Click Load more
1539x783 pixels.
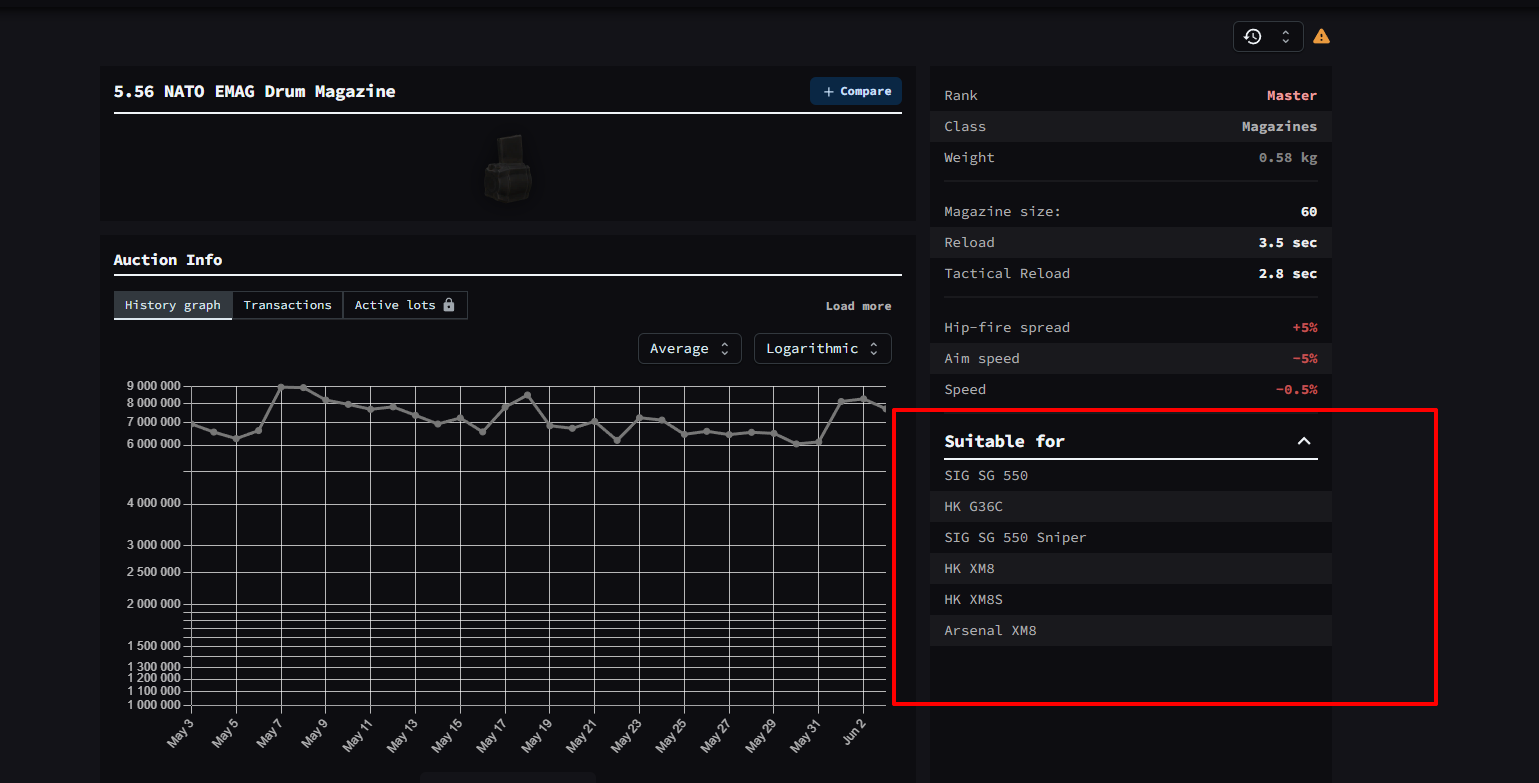click(x=858, y=306)
